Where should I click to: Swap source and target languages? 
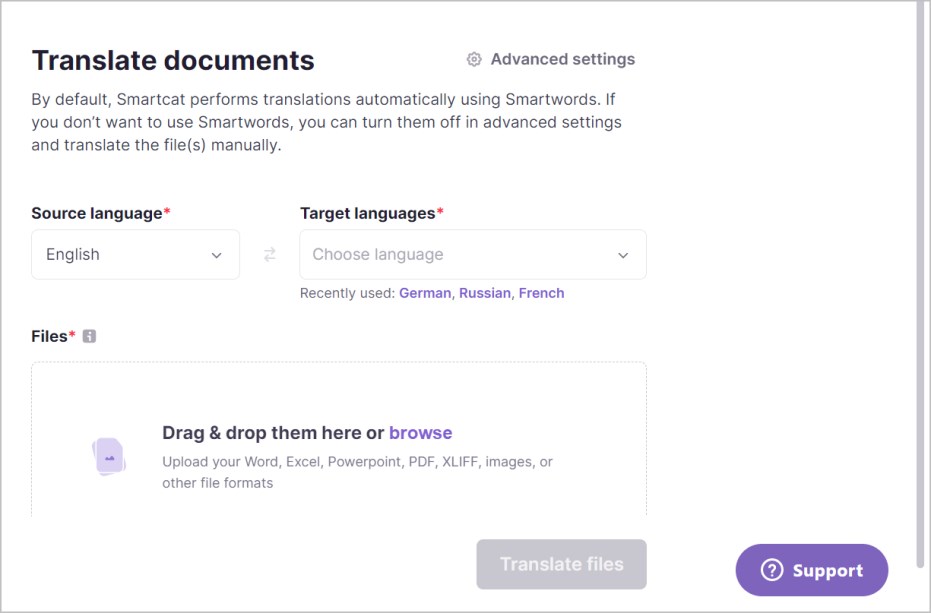270,255
